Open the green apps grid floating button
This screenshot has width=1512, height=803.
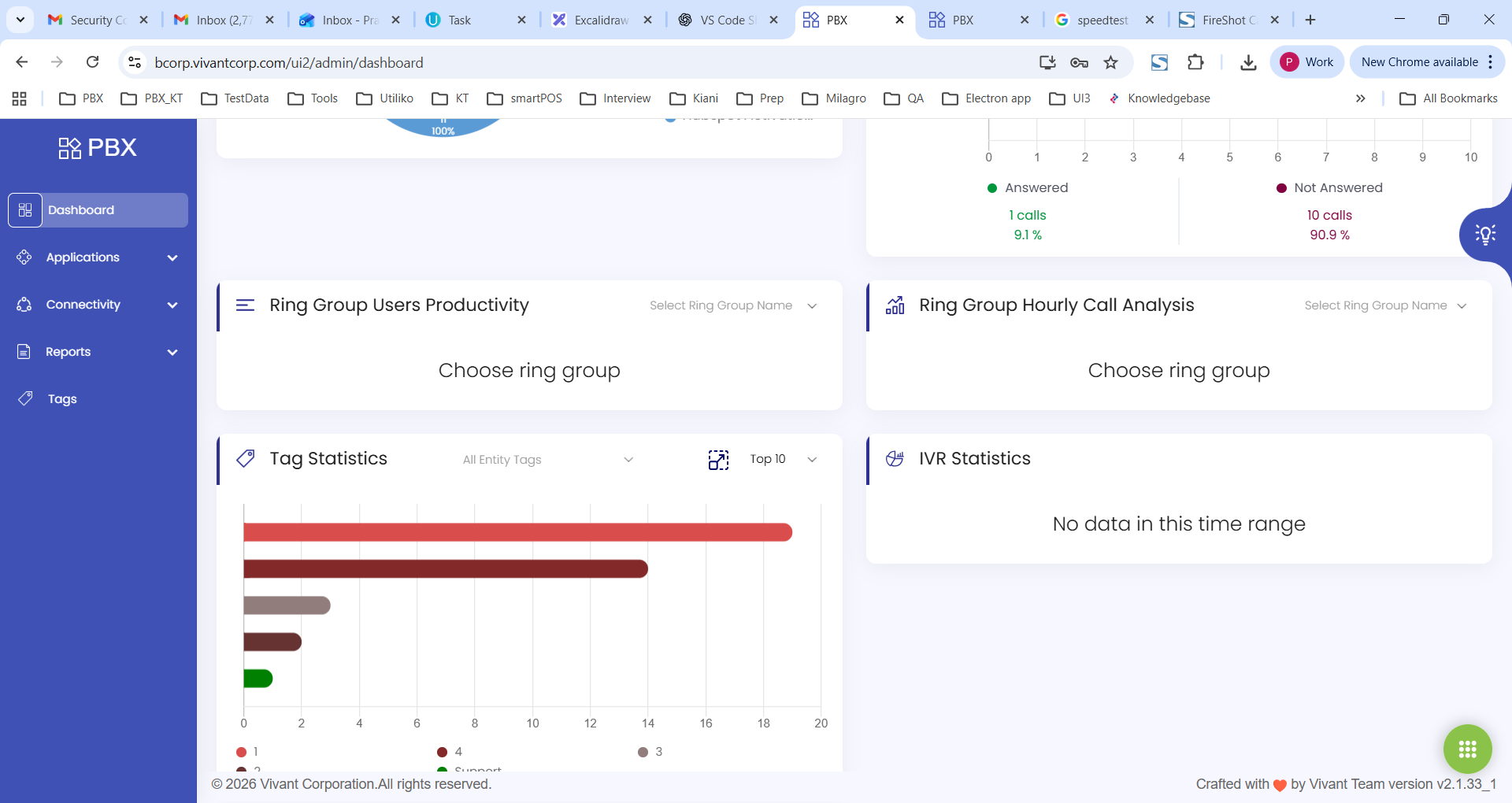point(1467,749)
